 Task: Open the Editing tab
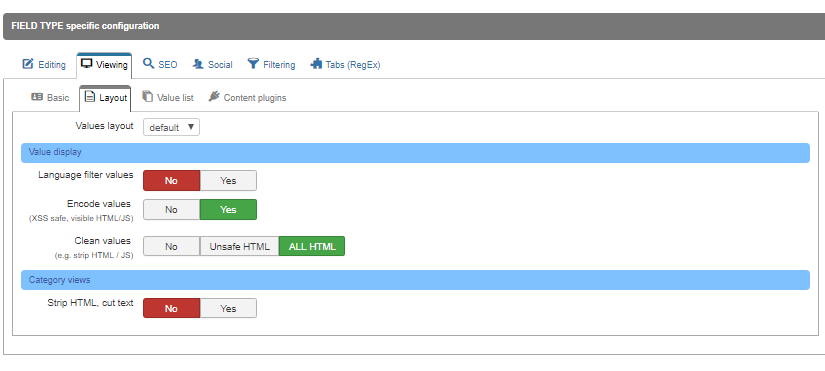coord(44,65)
